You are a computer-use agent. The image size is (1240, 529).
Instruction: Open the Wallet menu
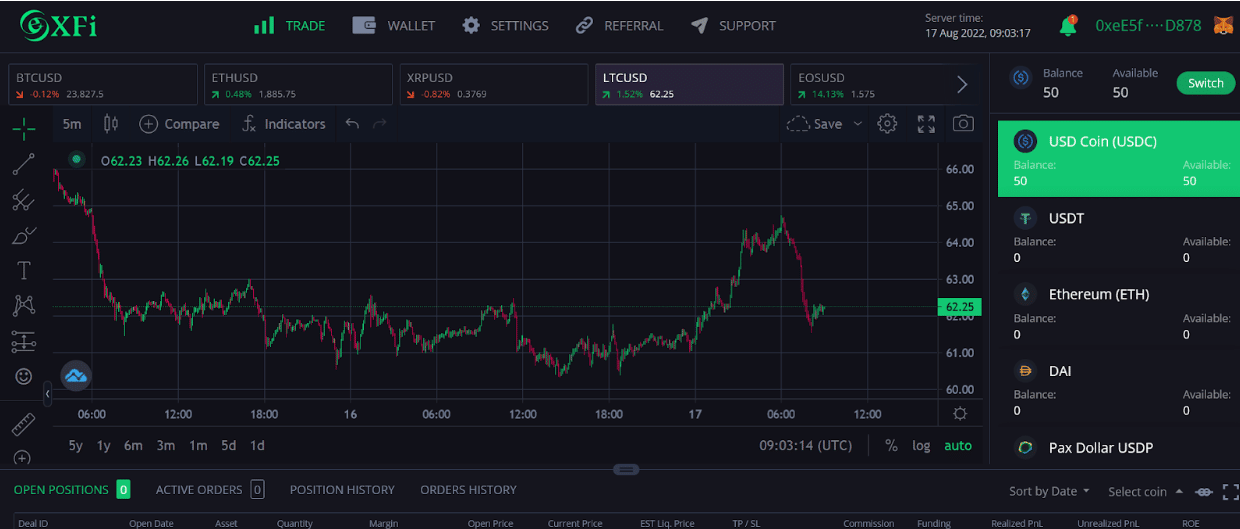(x=394, y=26)
